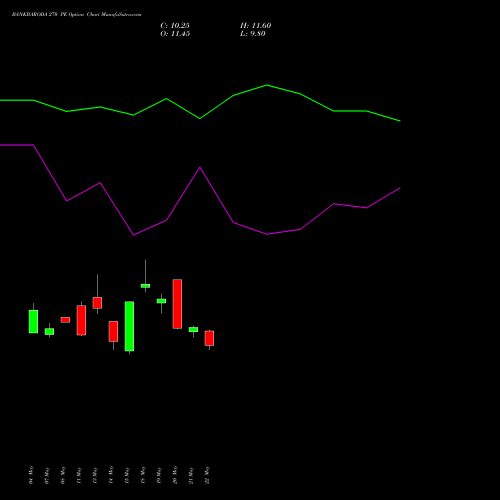Click the chart title text at top left
Viewport: 500px width, 500px height.
pos(76,15)
